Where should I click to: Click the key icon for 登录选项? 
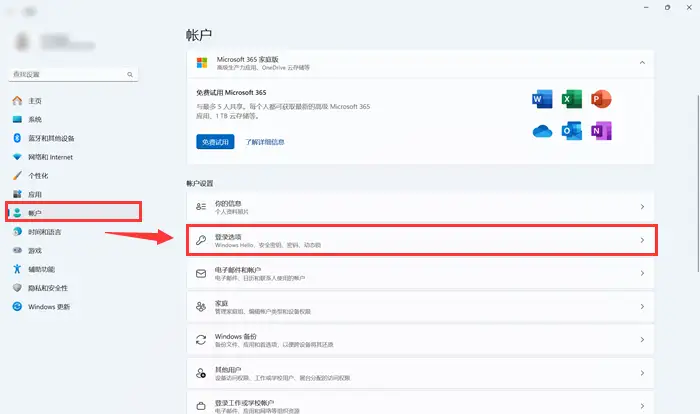pos(201,240)
